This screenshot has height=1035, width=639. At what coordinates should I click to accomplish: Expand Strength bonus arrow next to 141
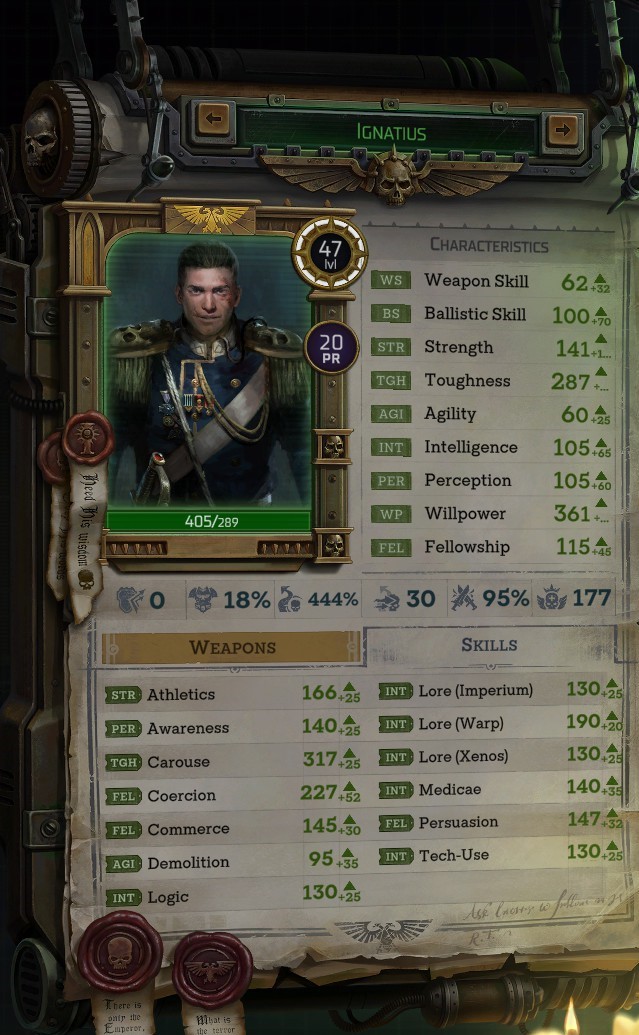pos(601,346)
